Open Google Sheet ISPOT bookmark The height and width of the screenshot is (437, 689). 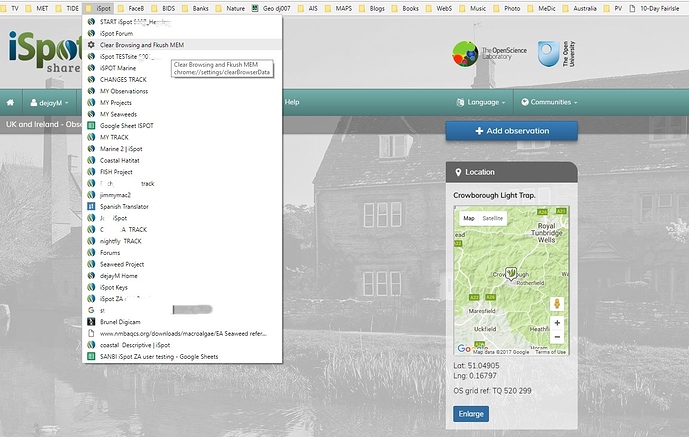[x=182, y=126]
